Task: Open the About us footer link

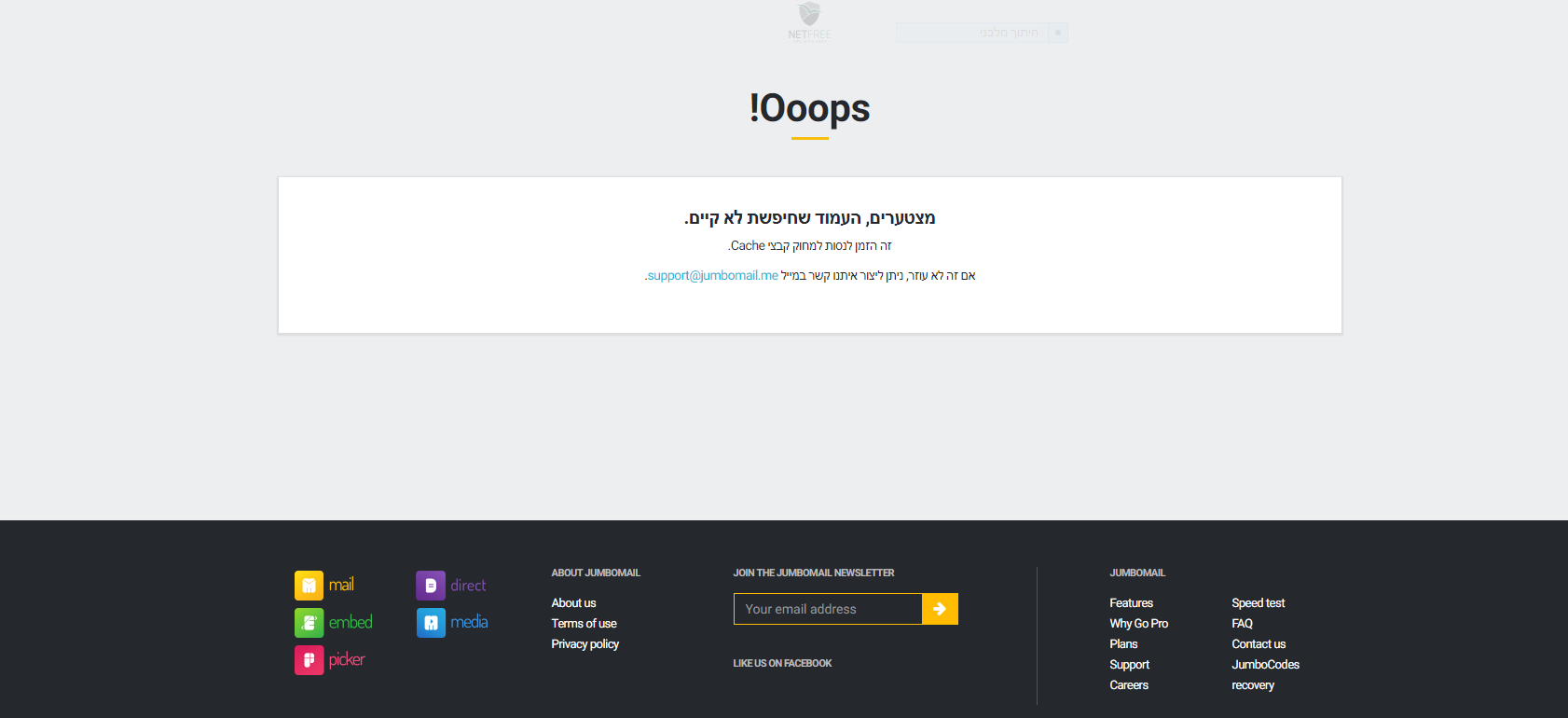Action: tap(573, 603)
